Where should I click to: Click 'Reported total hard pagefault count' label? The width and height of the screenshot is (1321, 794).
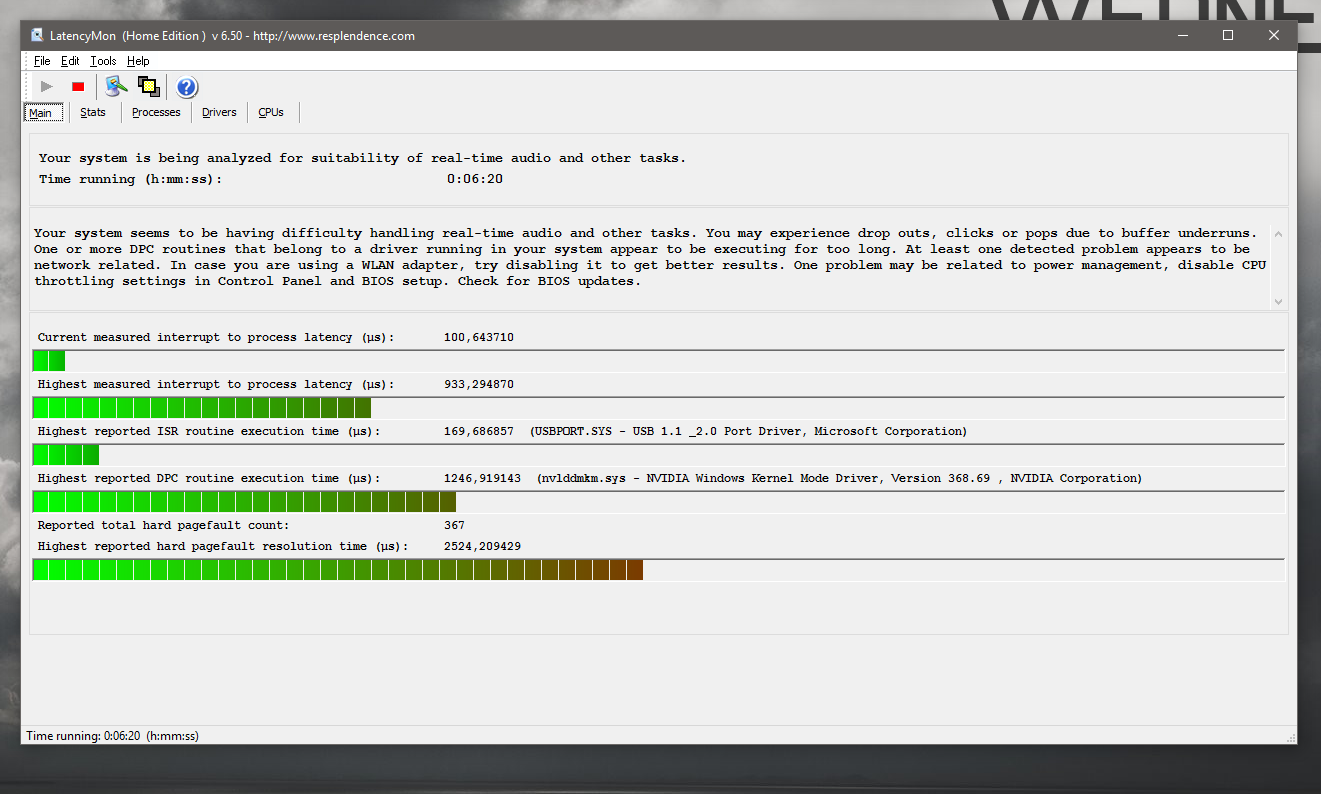click(x=163, y=525)
